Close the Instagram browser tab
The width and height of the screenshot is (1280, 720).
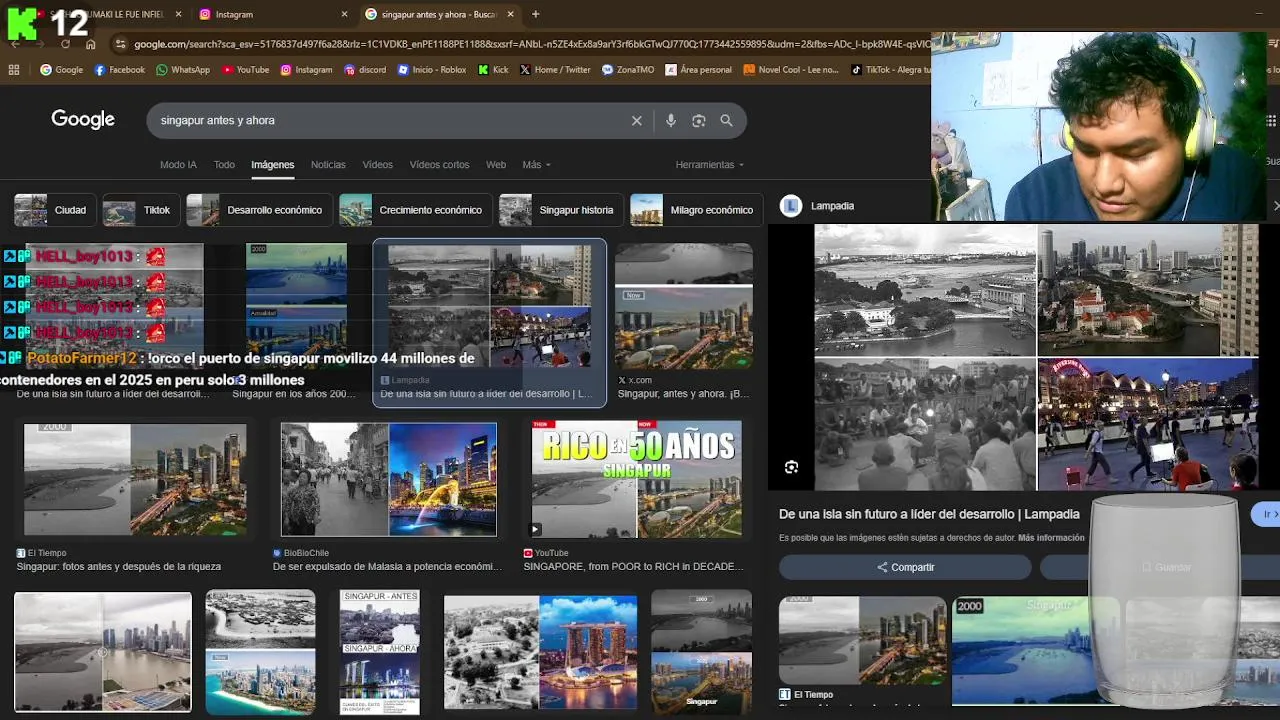(x=344, y=14)
